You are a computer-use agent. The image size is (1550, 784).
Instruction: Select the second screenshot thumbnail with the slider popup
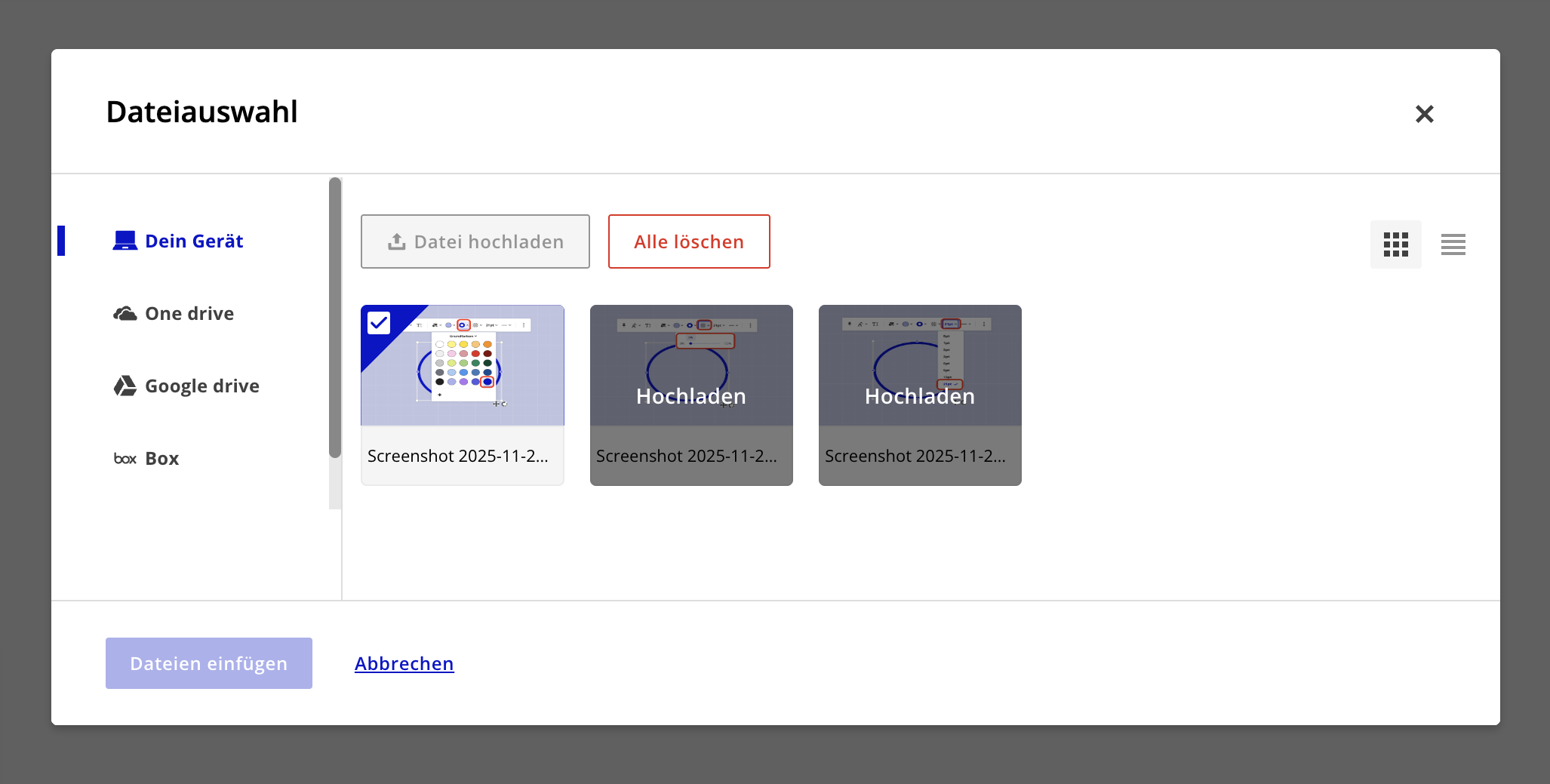[x=691, y=366]
